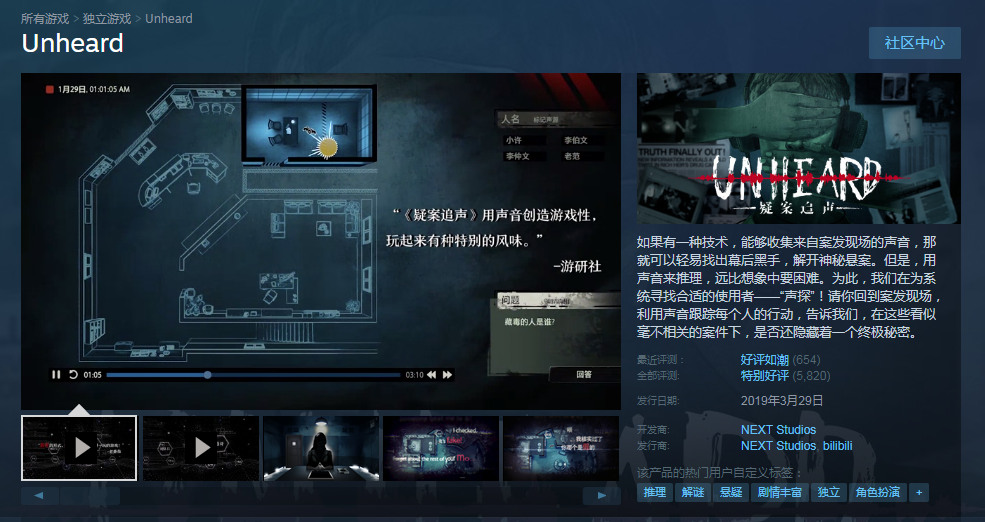Click the red recording indicator in video
This screenshot has height=522, width=985.
tap(50, 89)
